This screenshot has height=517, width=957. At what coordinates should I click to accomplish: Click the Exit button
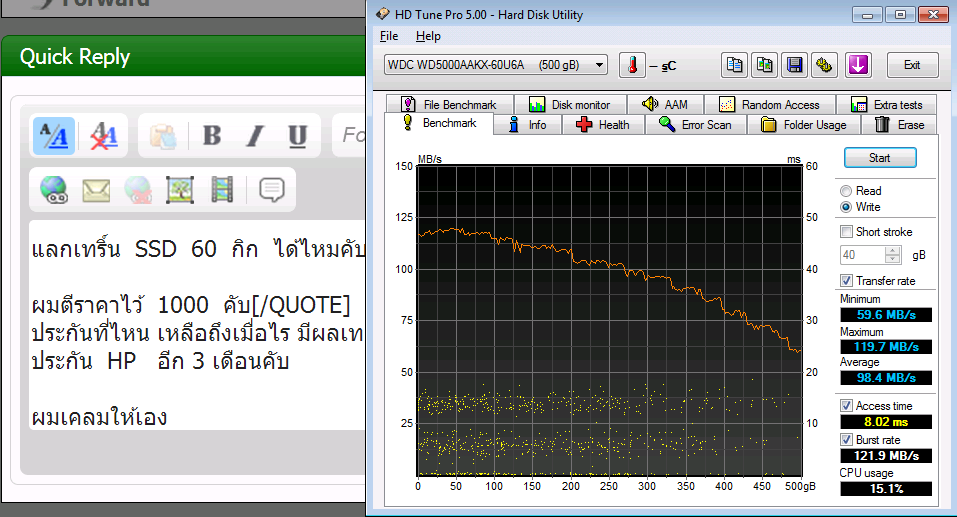point(912,65)
